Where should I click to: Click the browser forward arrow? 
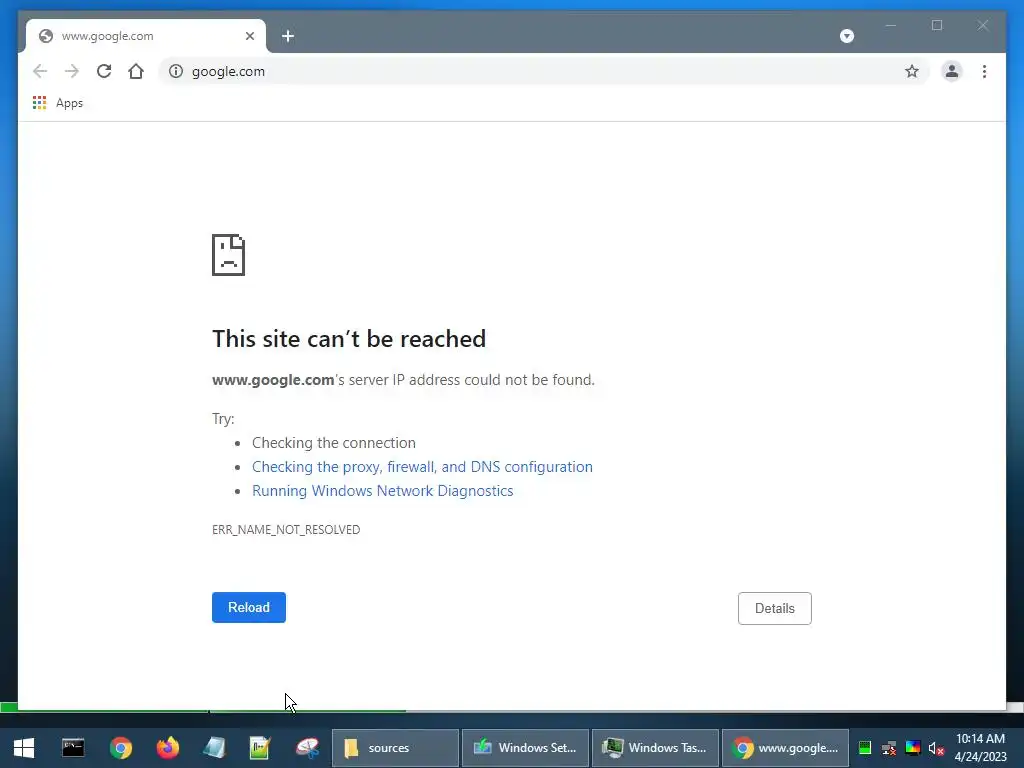point(72,71)
